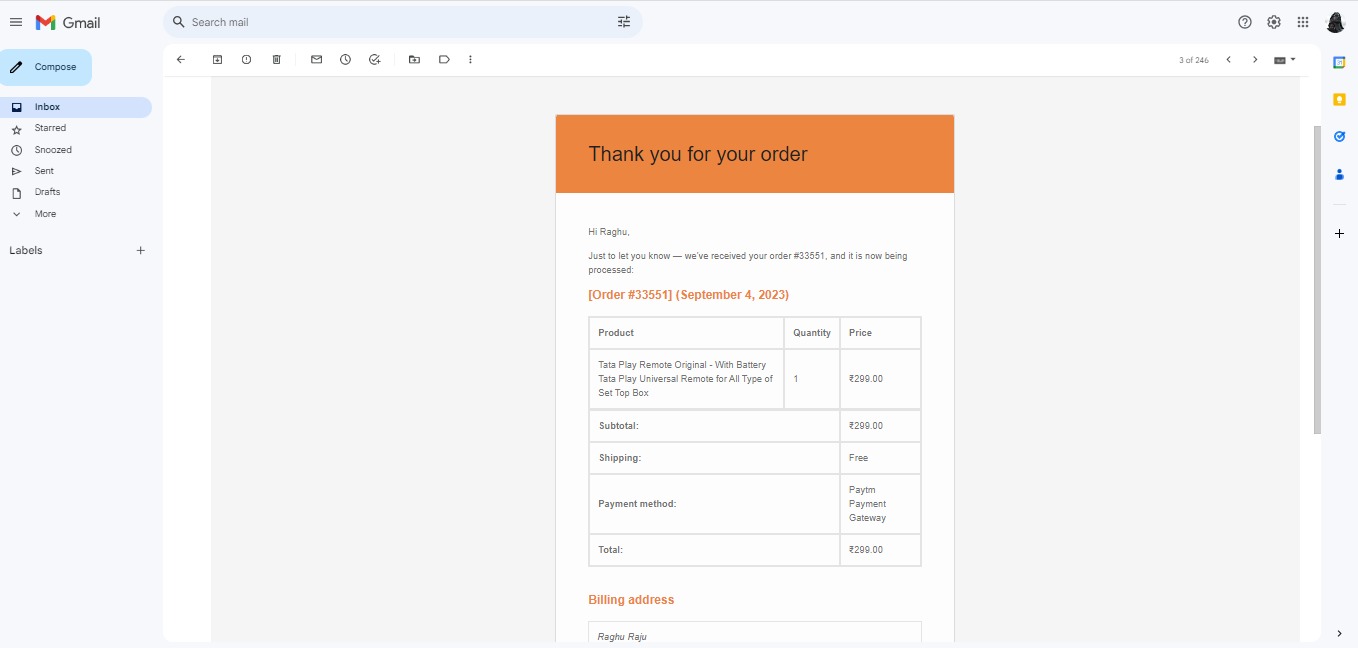
Task: Click the Compose button
Action: [46, 67]
